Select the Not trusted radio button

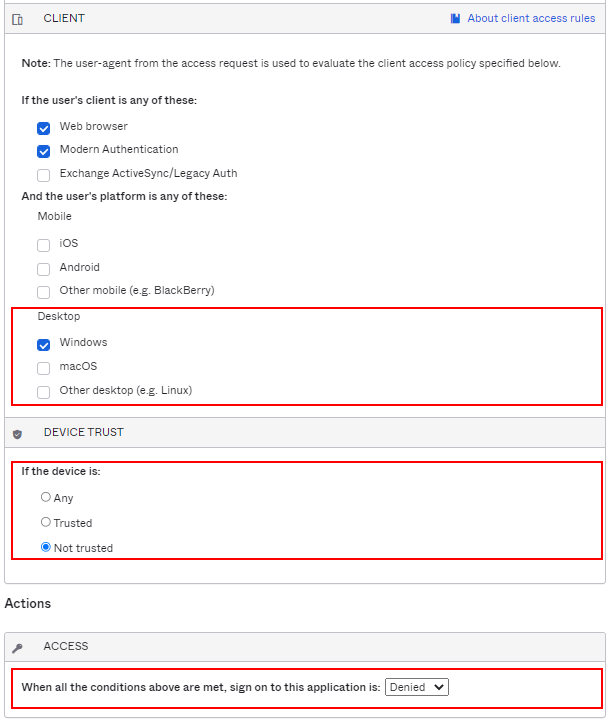coord(46,547)
